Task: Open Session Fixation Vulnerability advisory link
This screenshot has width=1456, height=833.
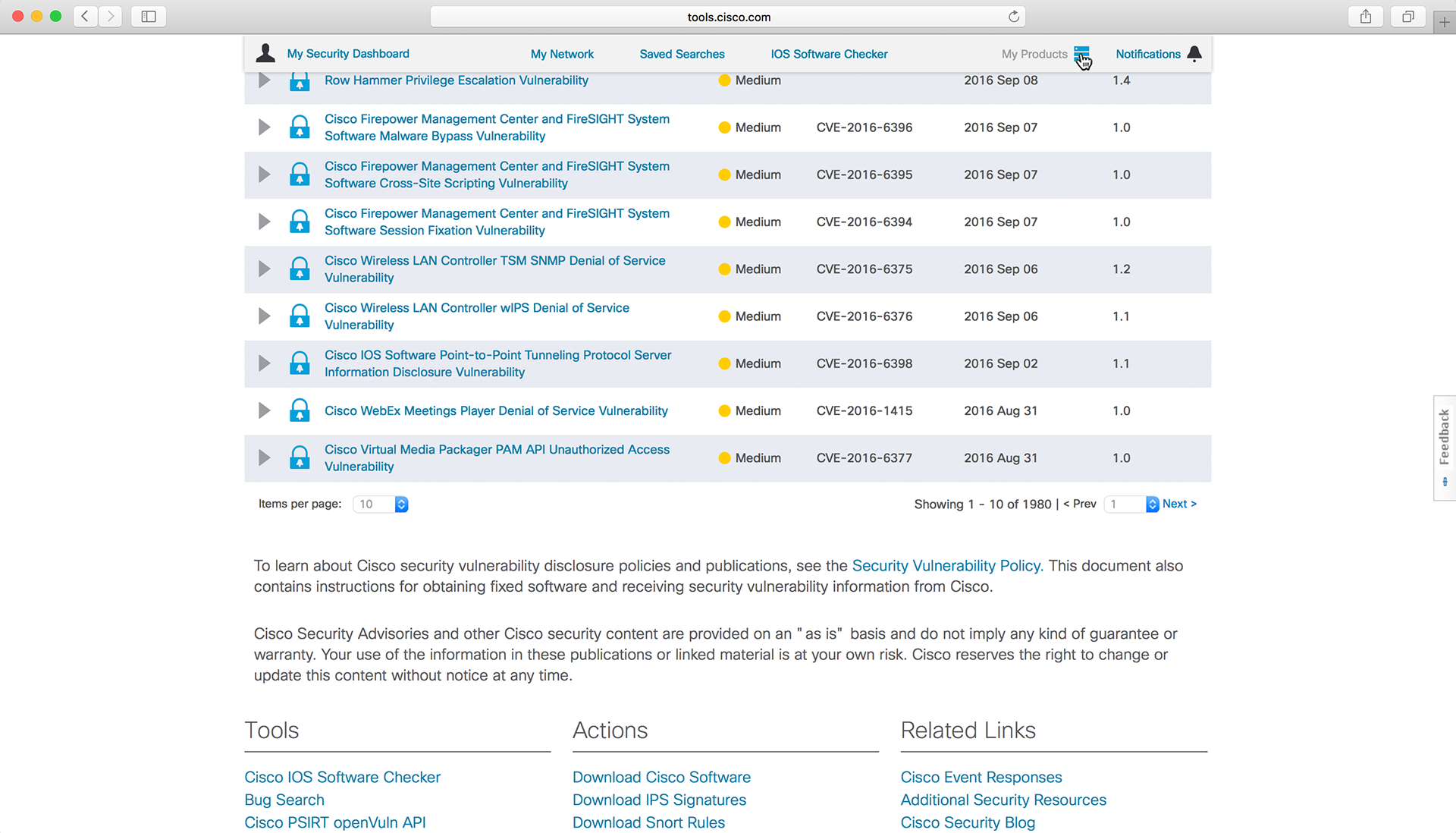Action: [497, 222]
